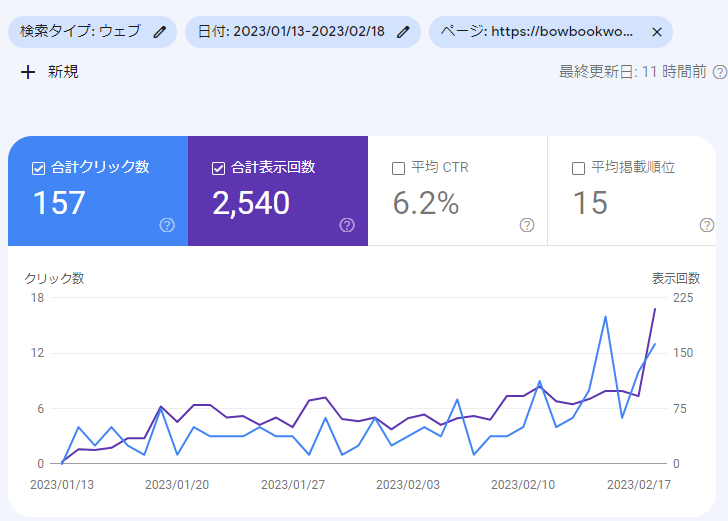728x521 pixels.
Task: Open help icon in 合計クリック数 card
Action: point(167,225)
